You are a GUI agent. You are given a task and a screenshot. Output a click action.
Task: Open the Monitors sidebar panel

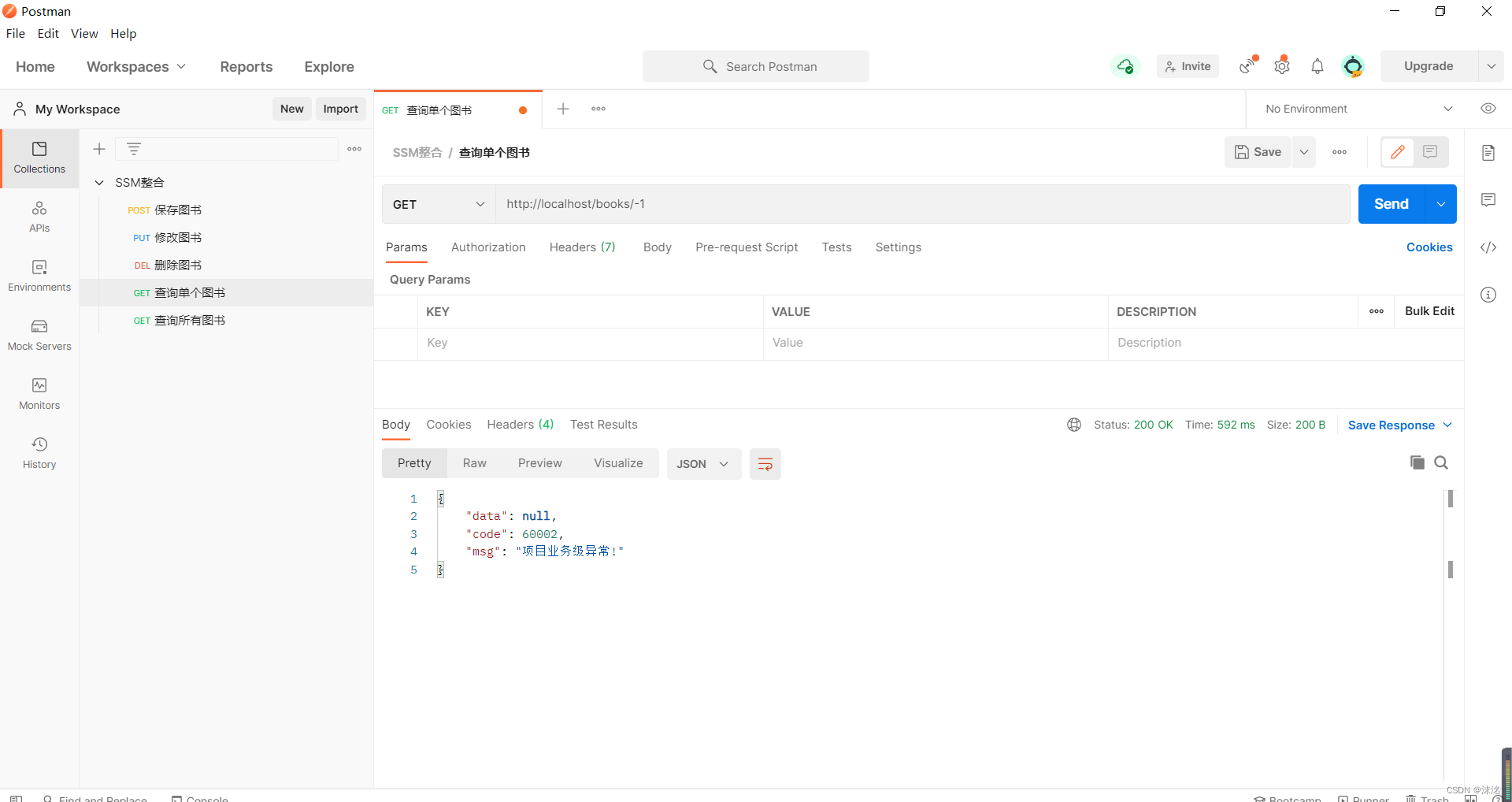(x=39, y=394)
